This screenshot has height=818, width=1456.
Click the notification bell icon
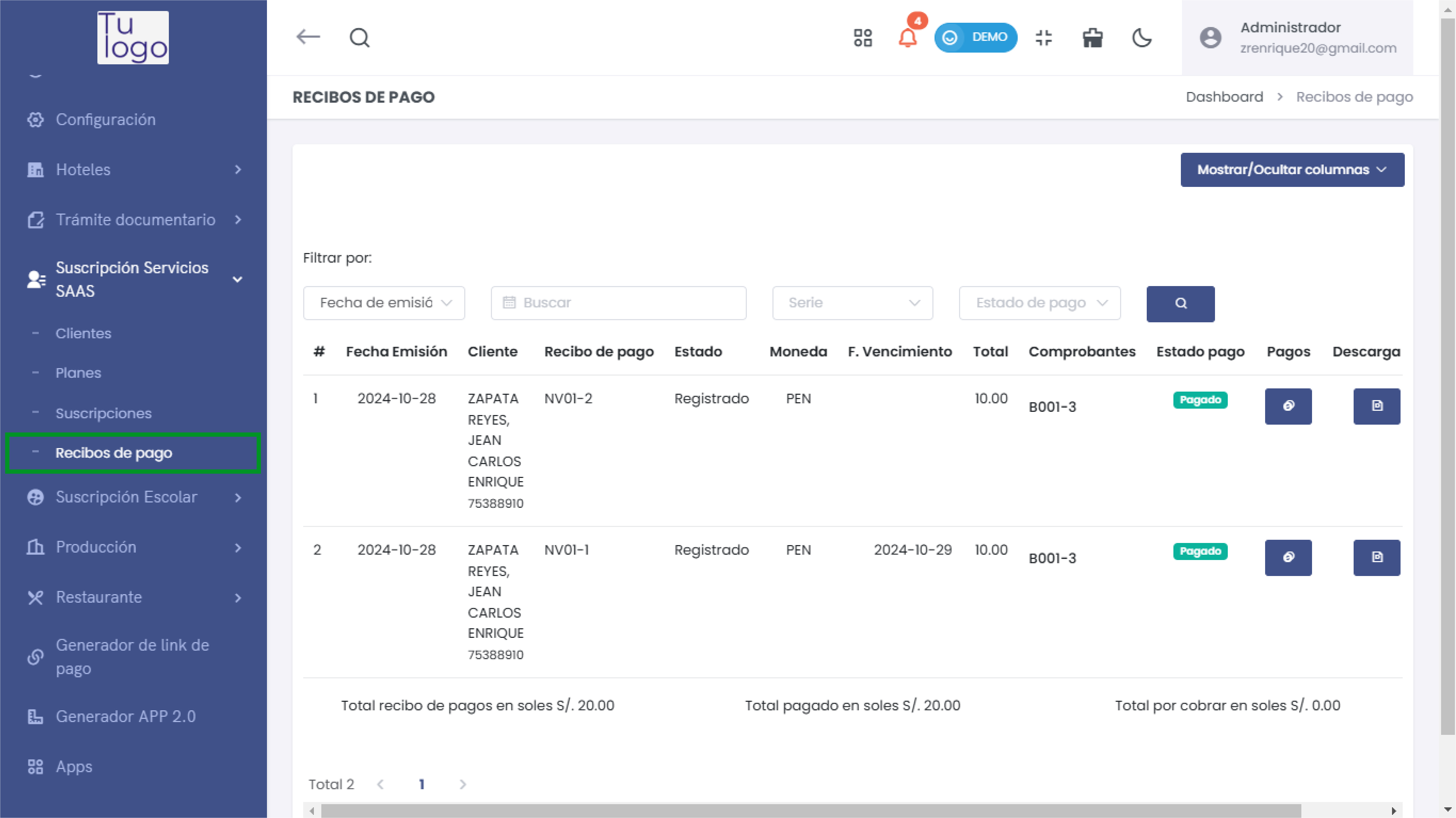pos(907,38)
